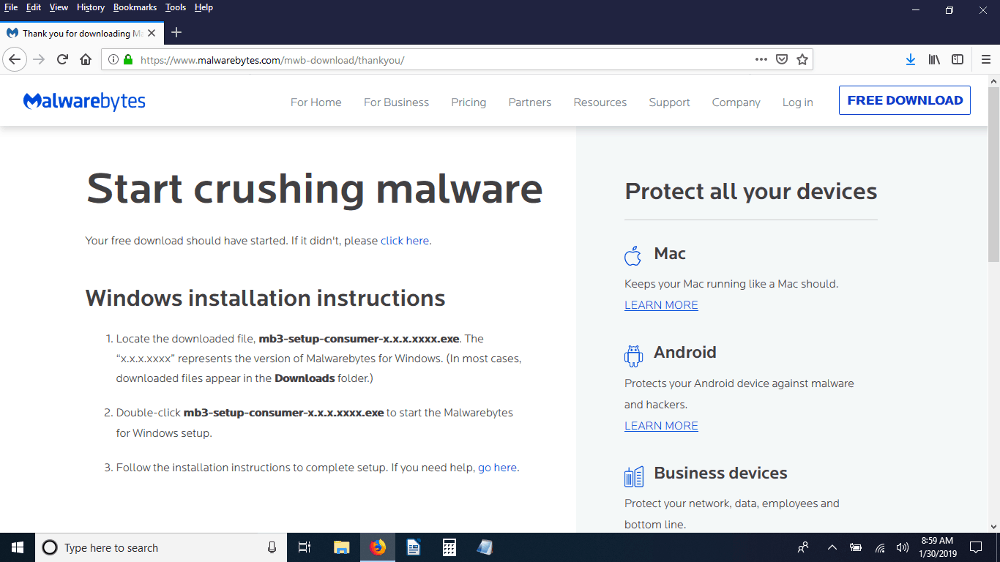
Task: Open the volume control in system tray
Action: [x=902, y=547]
